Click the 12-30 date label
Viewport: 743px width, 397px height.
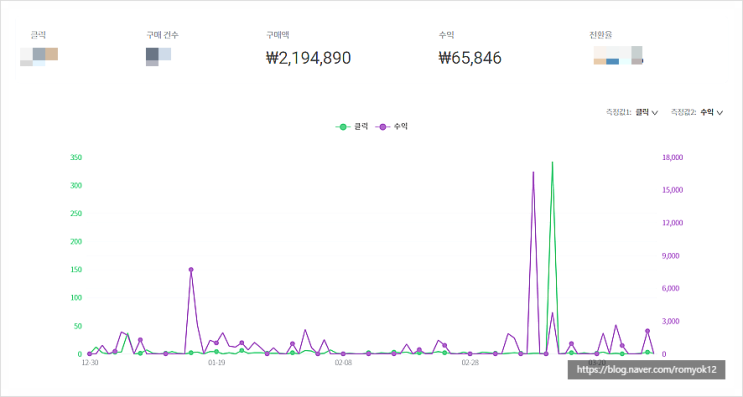point(90,363)
